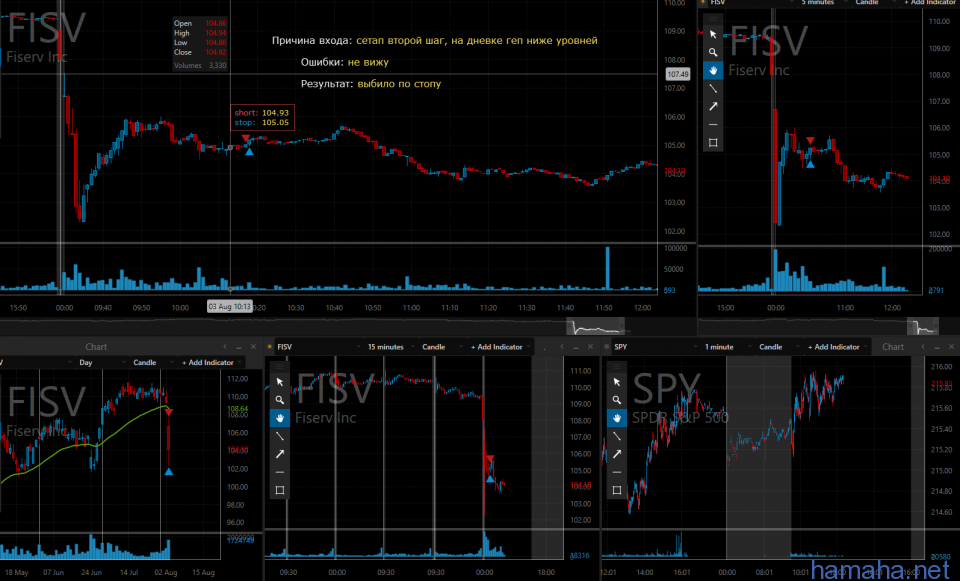This screenshot has width=960, height=581.
Task: Click the 107.49 price label on main chart axis
Action: pyautogui.click(x=678, y=74)
